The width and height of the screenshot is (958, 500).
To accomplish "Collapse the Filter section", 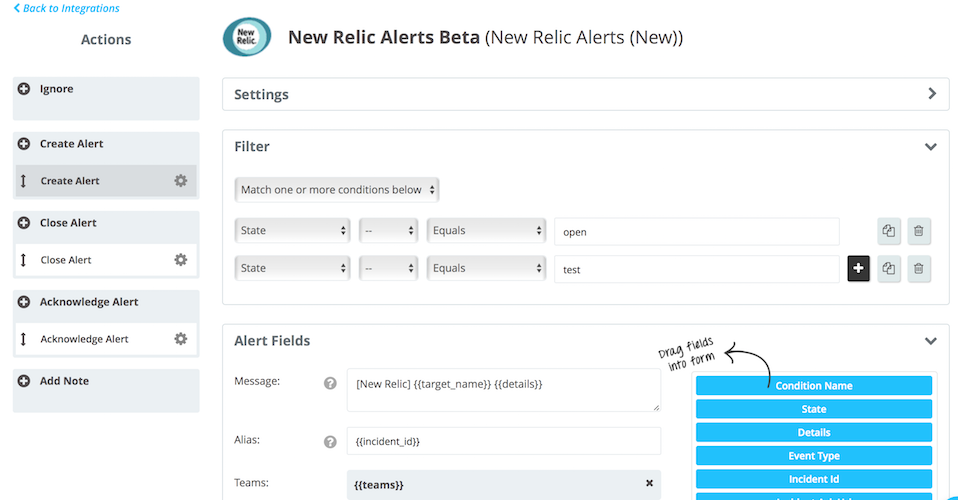I will tap(931, 147).
